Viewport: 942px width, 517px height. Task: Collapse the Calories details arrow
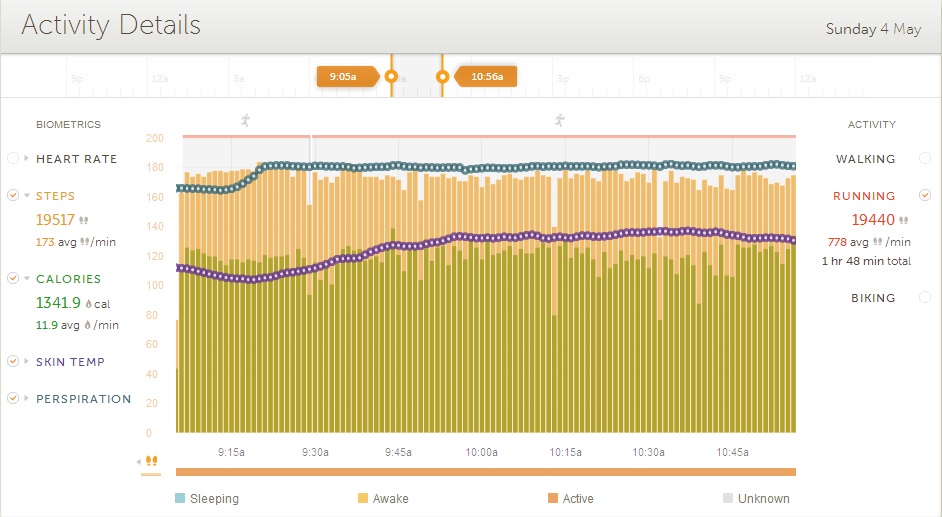click(27, 279)
